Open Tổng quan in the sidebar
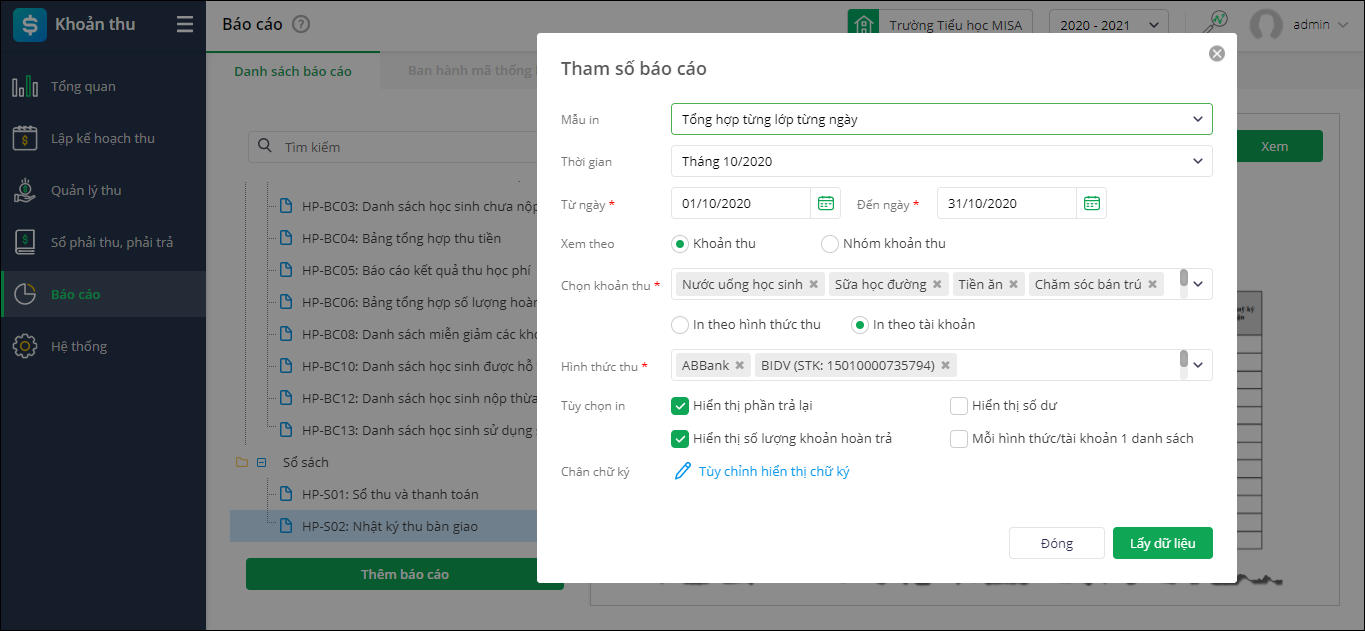Image resolution: width=1365 pixels, height=631 pixels. (x=83, y=87)
